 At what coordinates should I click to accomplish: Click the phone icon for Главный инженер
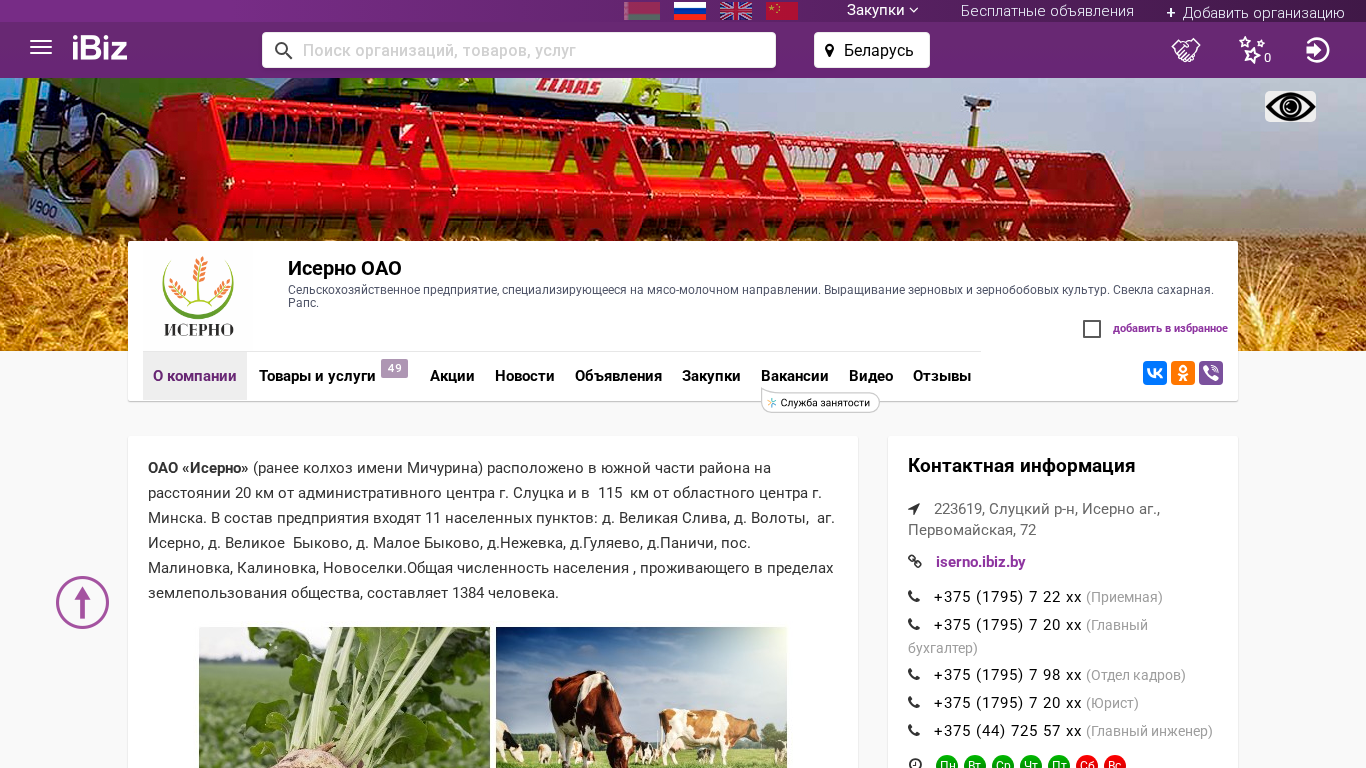coord(914,731)
